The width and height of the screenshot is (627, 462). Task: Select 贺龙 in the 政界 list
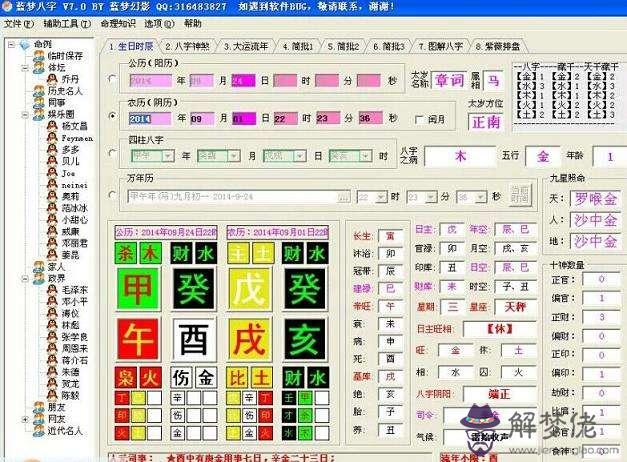pos(70,384)
